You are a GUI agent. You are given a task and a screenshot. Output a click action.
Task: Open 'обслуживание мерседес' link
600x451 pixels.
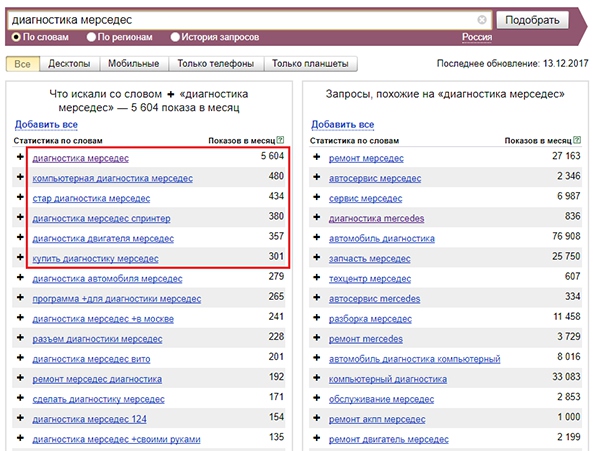381,399
